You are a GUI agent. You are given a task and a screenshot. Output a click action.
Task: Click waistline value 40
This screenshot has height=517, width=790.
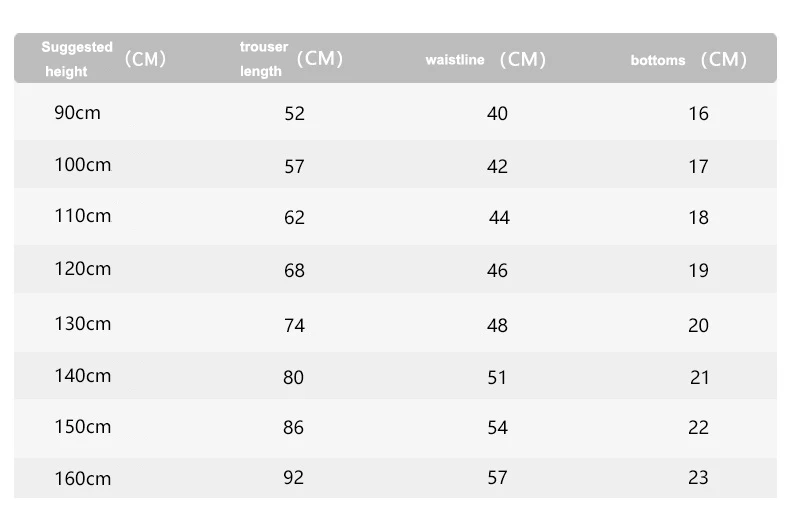(x=497, y=114)
